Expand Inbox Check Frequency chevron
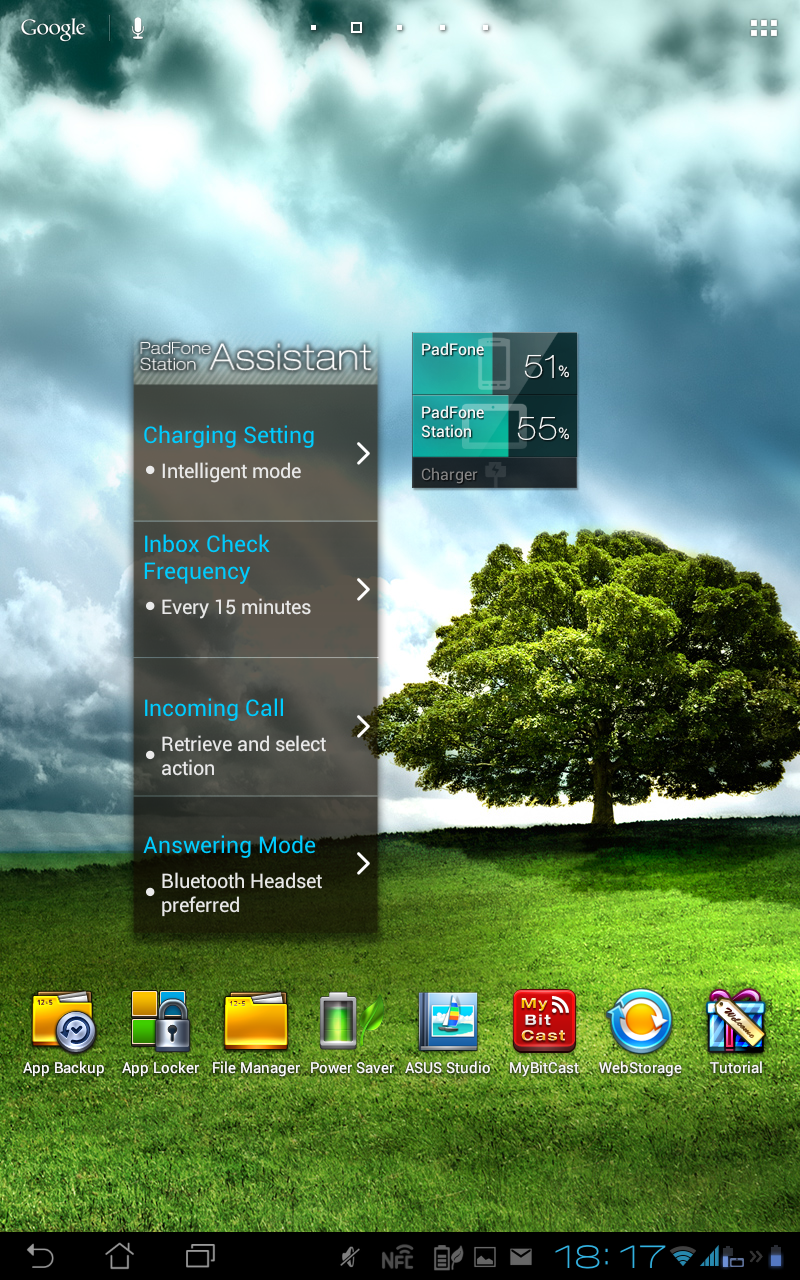Screen dimensions: 800x1280 [x=363, y=589]
